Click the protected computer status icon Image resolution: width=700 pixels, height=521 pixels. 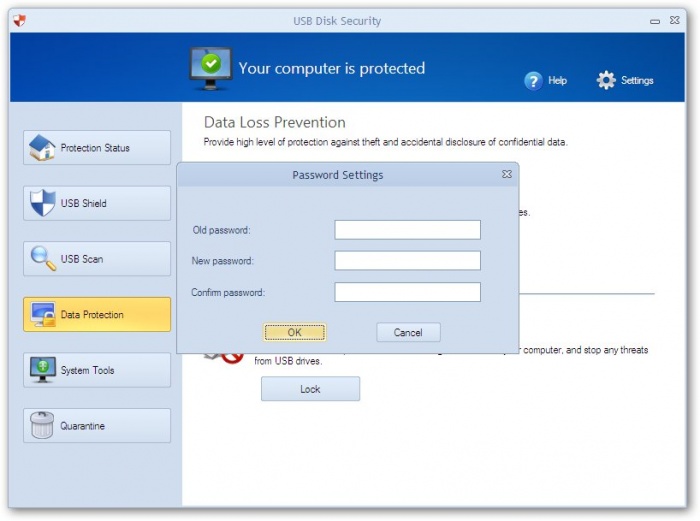tap(211, 69)
